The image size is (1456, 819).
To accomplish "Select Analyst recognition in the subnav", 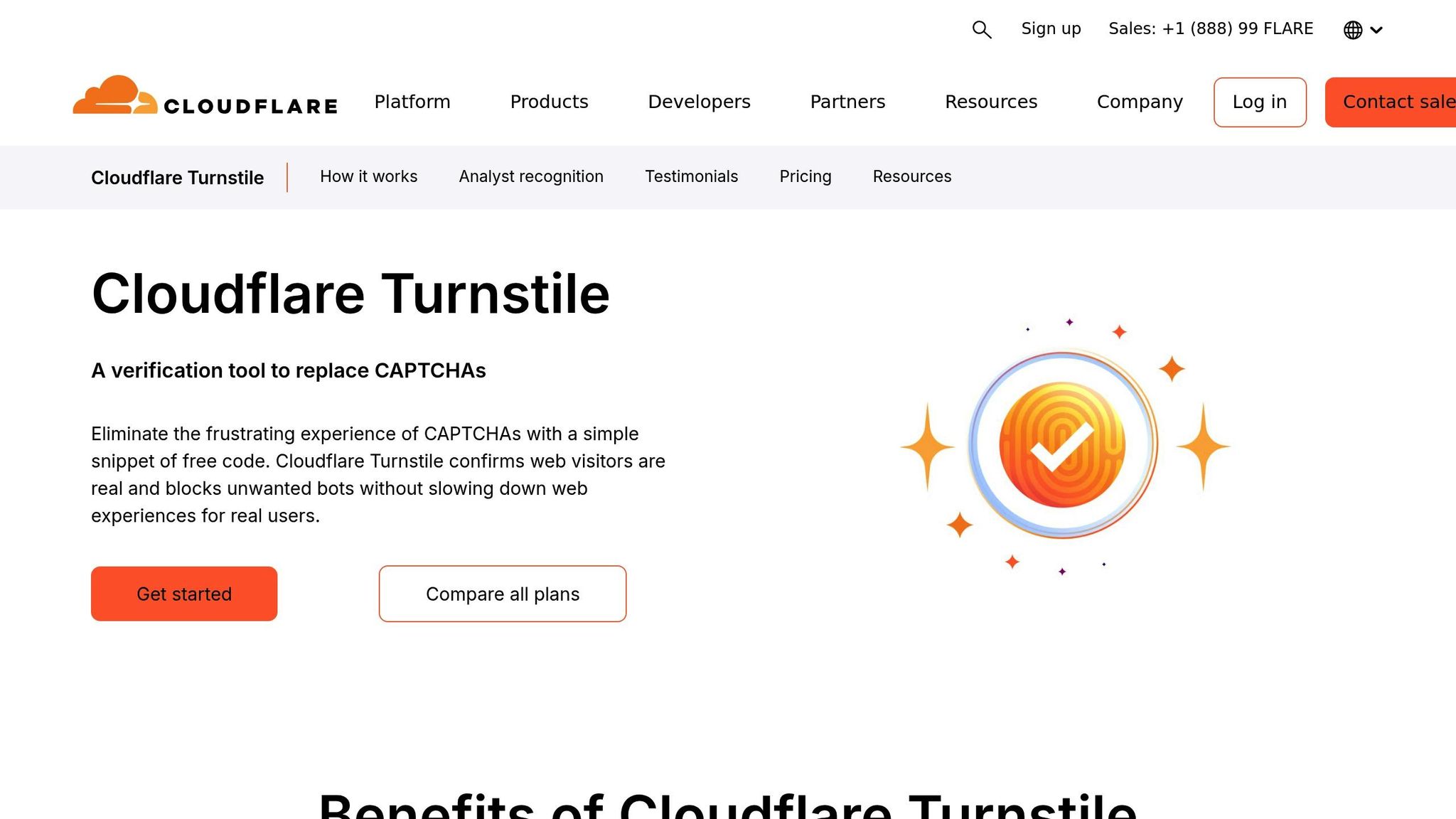I will [531, 176].
